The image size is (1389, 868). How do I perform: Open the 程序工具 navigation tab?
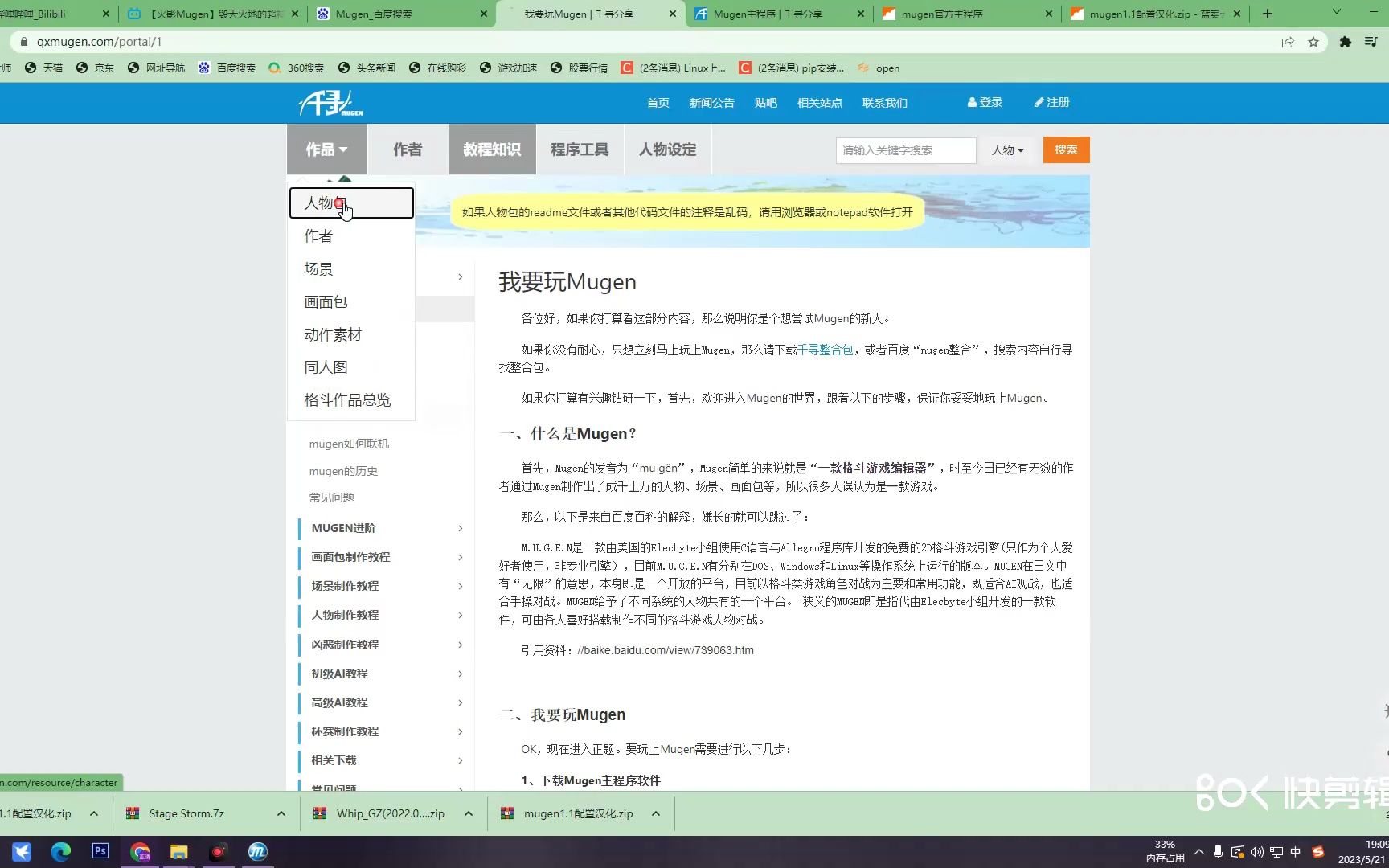580,149
